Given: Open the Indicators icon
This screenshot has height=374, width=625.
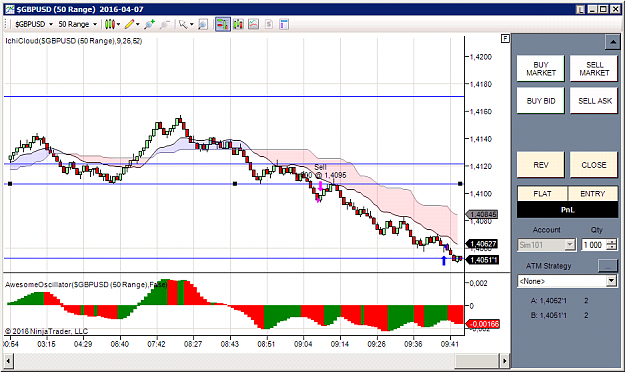Looking at the screenshot, I should tap(254, 24).
